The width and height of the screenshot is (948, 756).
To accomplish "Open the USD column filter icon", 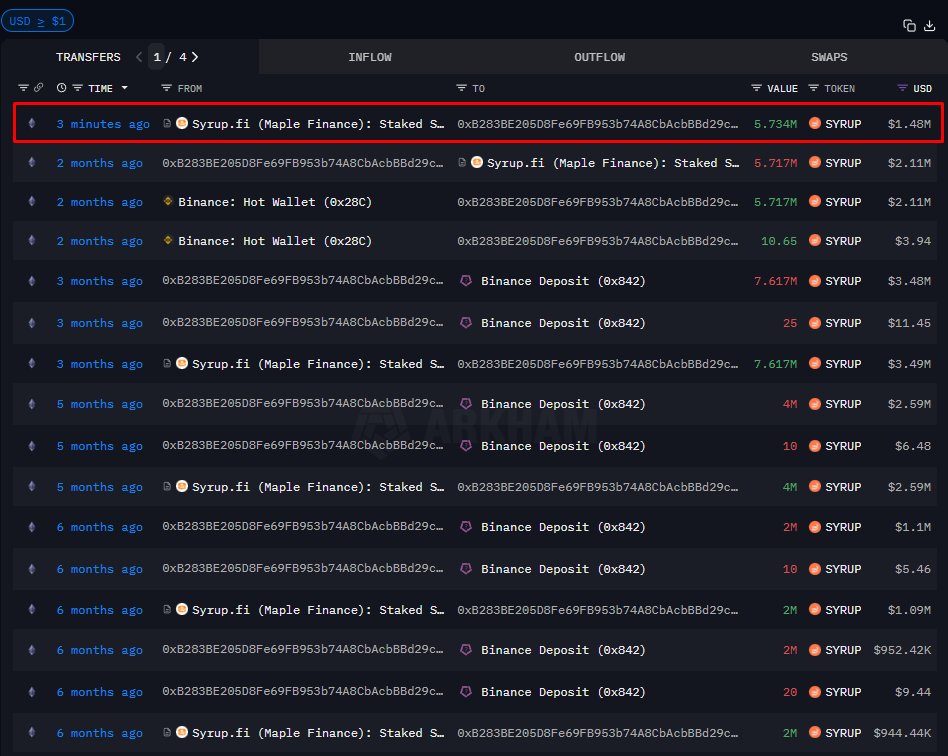I will (902, 88).
